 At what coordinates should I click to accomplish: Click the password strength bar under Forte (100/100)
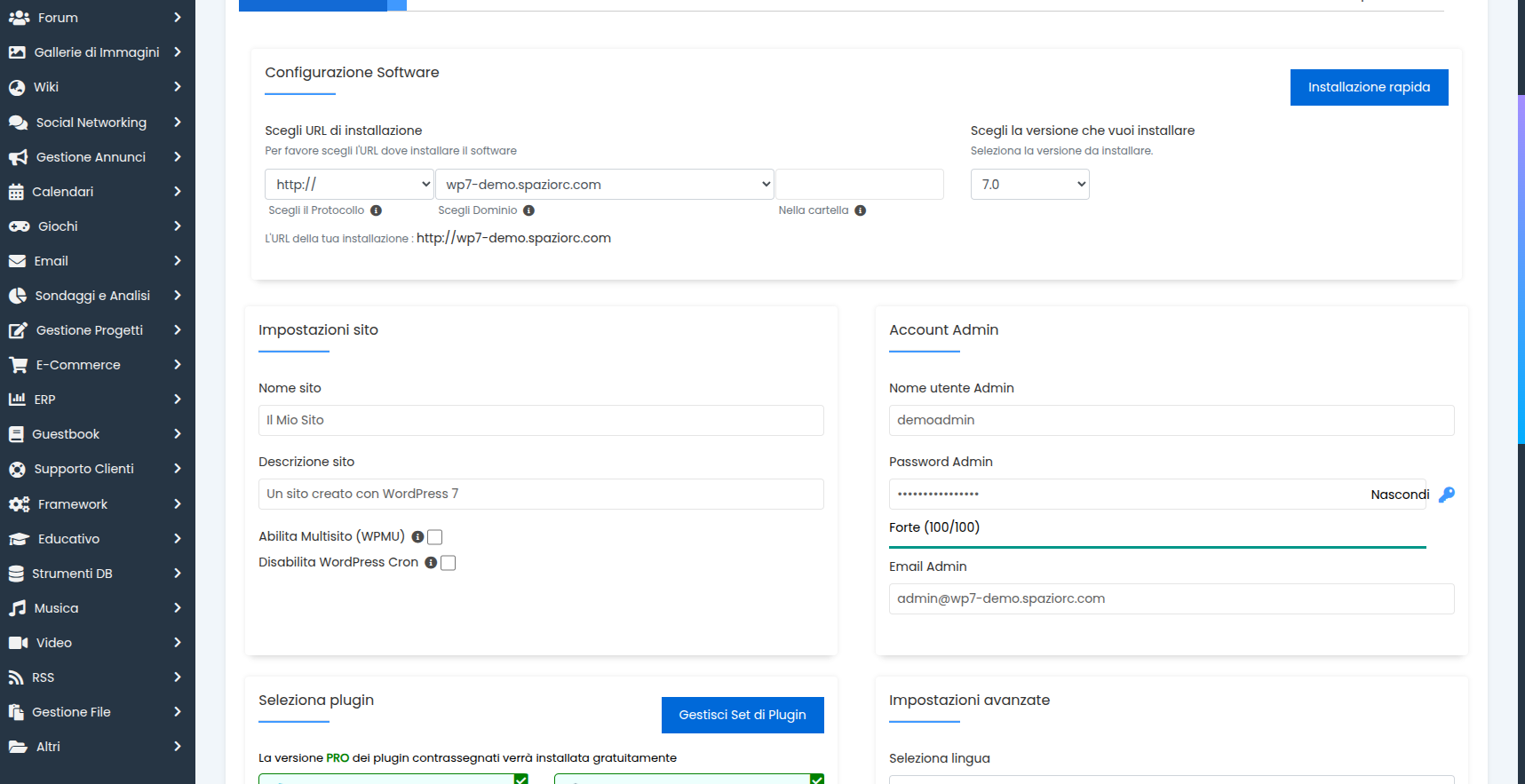pos(1157,548)
